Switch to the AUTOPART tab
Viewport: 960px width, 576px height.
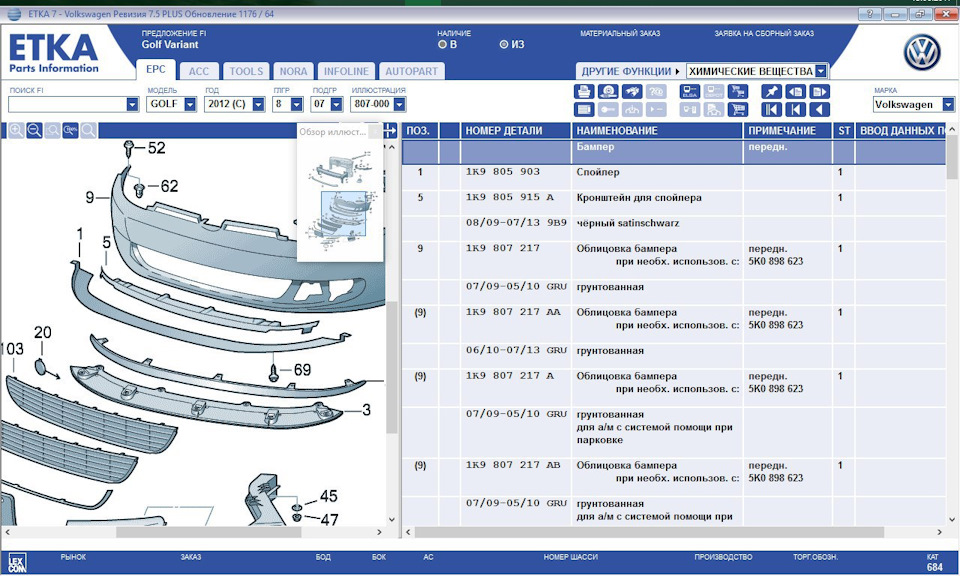411,71
